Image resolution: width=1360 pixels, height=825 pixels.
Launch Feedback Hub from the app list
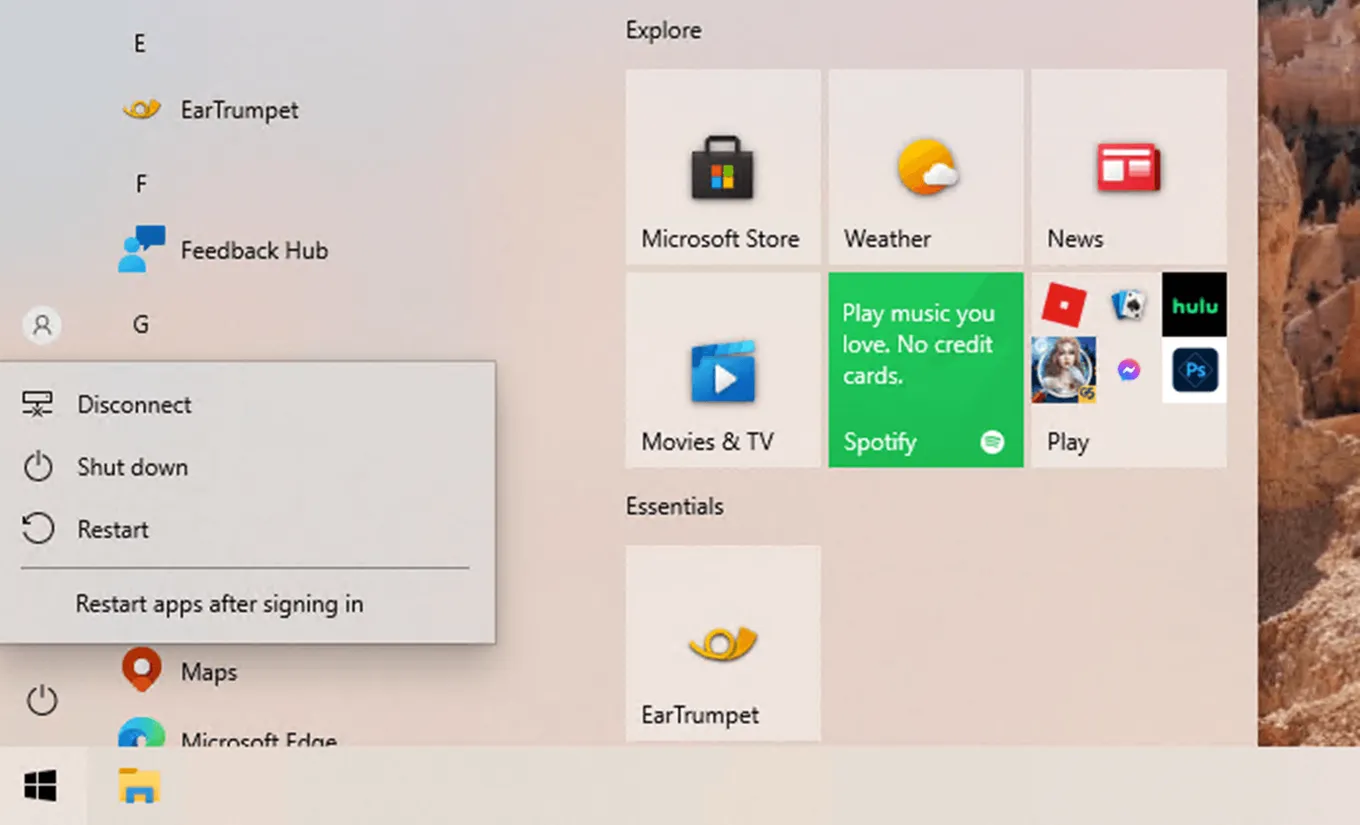pos(225,250)
